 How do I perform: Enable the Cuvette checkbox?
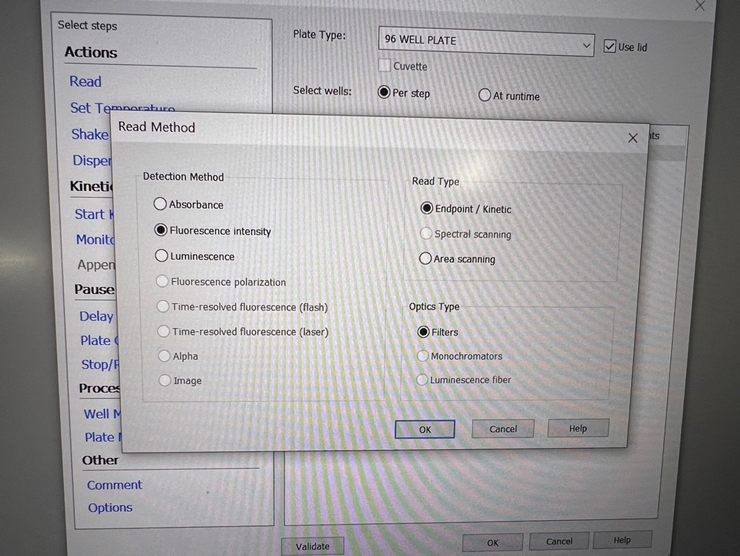[x=384, y=66]
